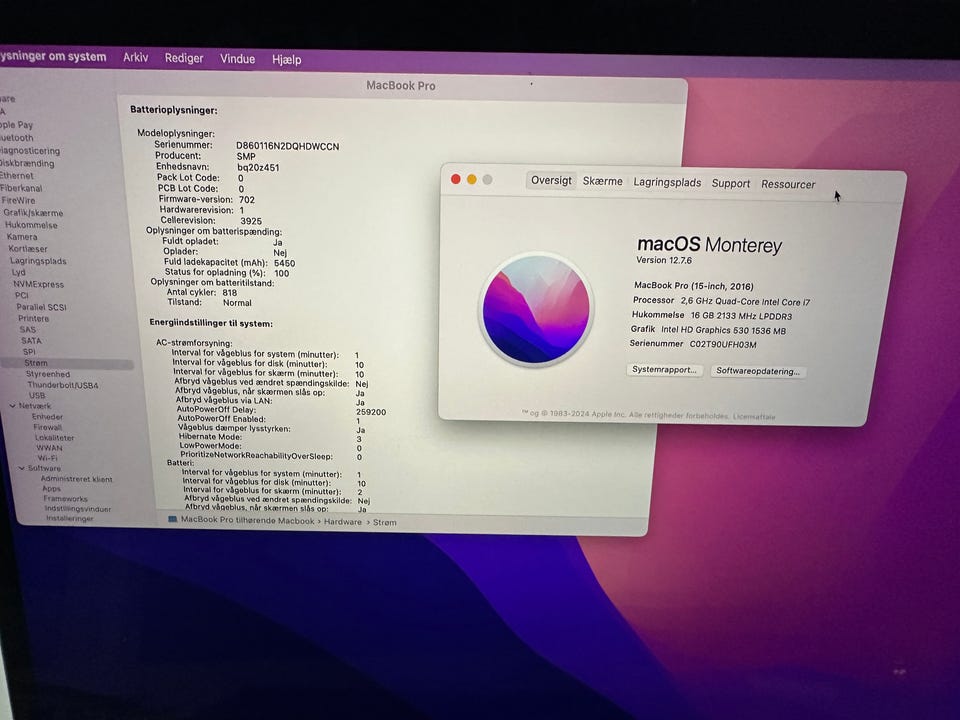Image resolution: width=960 pixels, height=720 pixels.
Task: Click the macOS Monterey logo image
Action: click(536, 309)
